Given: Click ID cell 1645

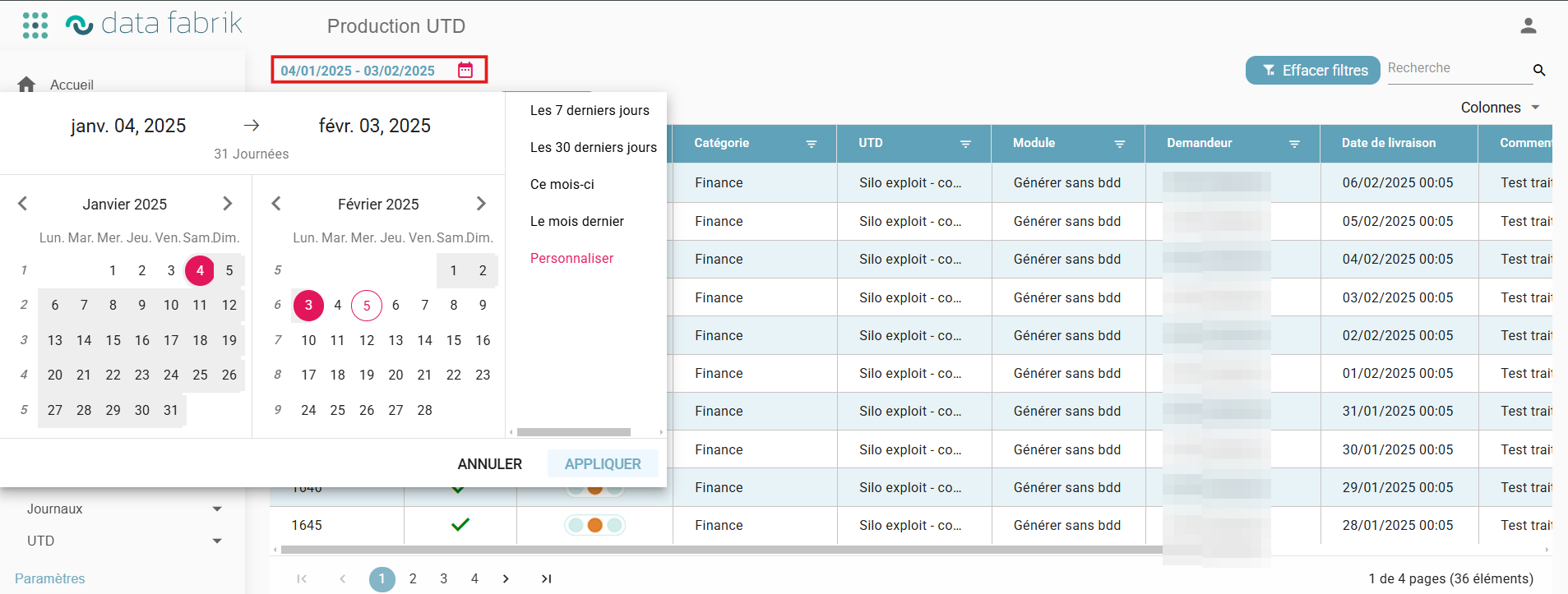Looking at the screenshot, I should 307,525.
